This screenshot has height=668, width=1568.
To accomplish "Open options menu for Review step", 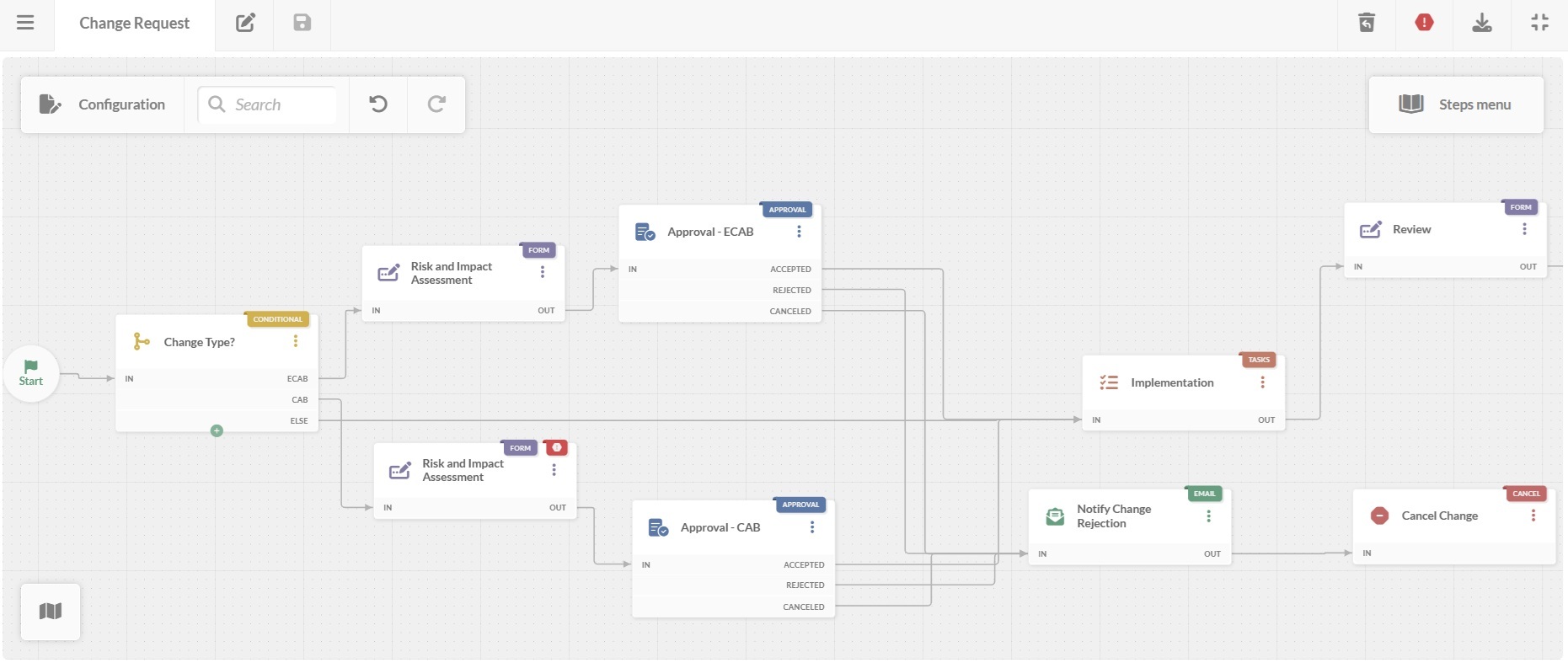I will tap(1524, 229).
